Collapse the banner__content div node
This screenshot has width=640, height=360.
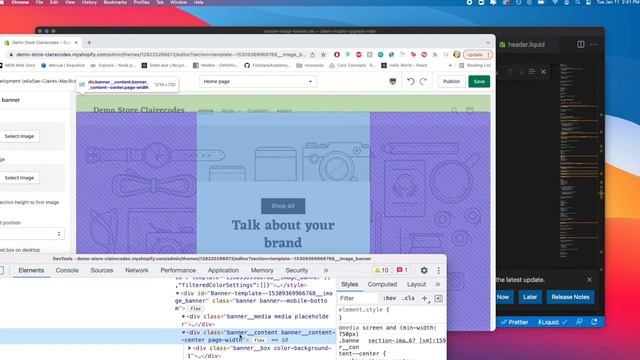click(184, 332)
